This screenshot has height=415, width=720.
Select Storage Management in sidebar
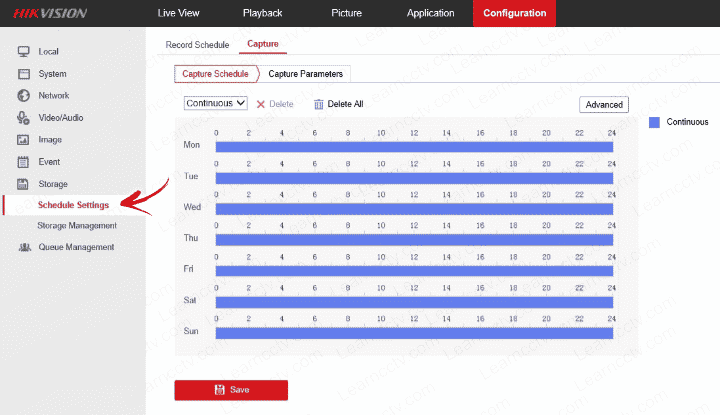(77, 226)
